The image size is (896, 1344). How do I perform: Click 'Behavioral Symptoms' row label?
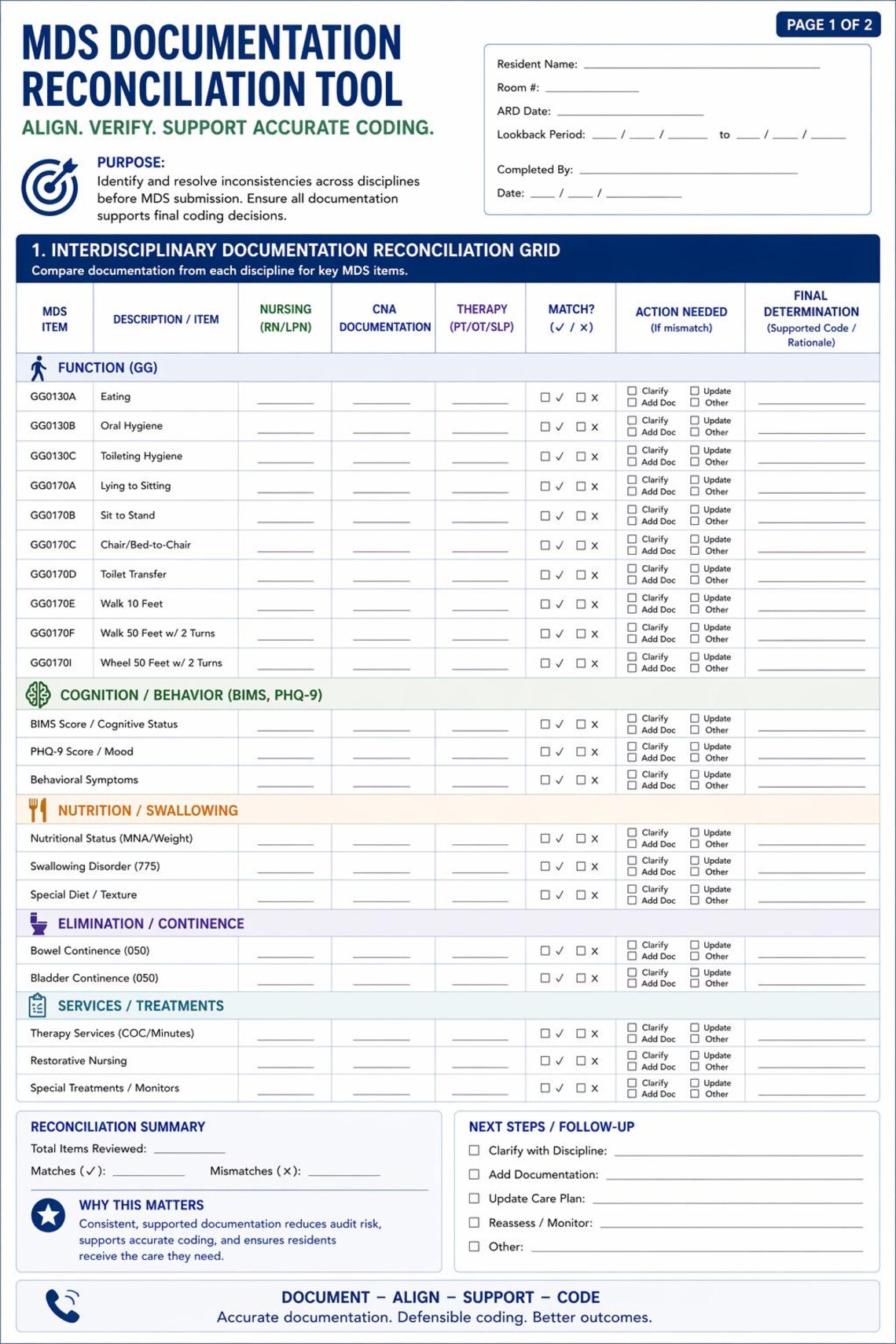point(84,780)
